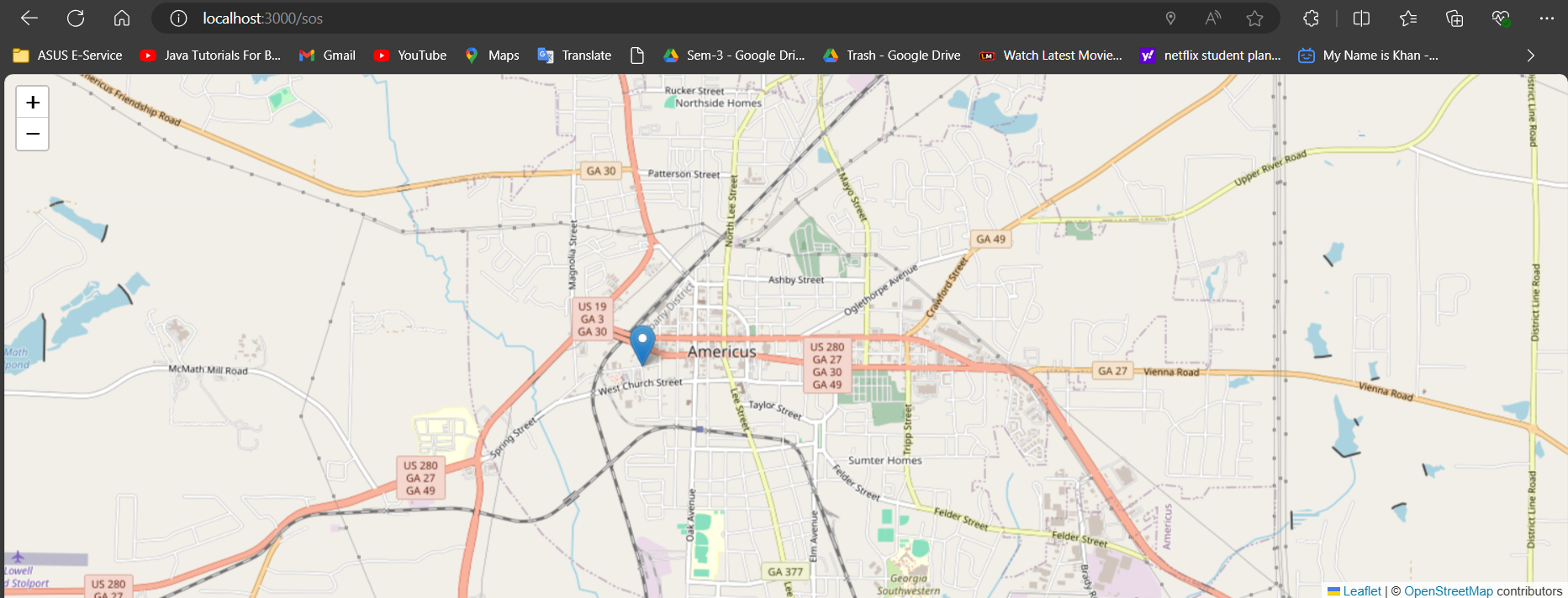This screenshot has width=1568, height=598.
Task: Open Trash - Google Drive bookmark
Action: pos(891,56)
